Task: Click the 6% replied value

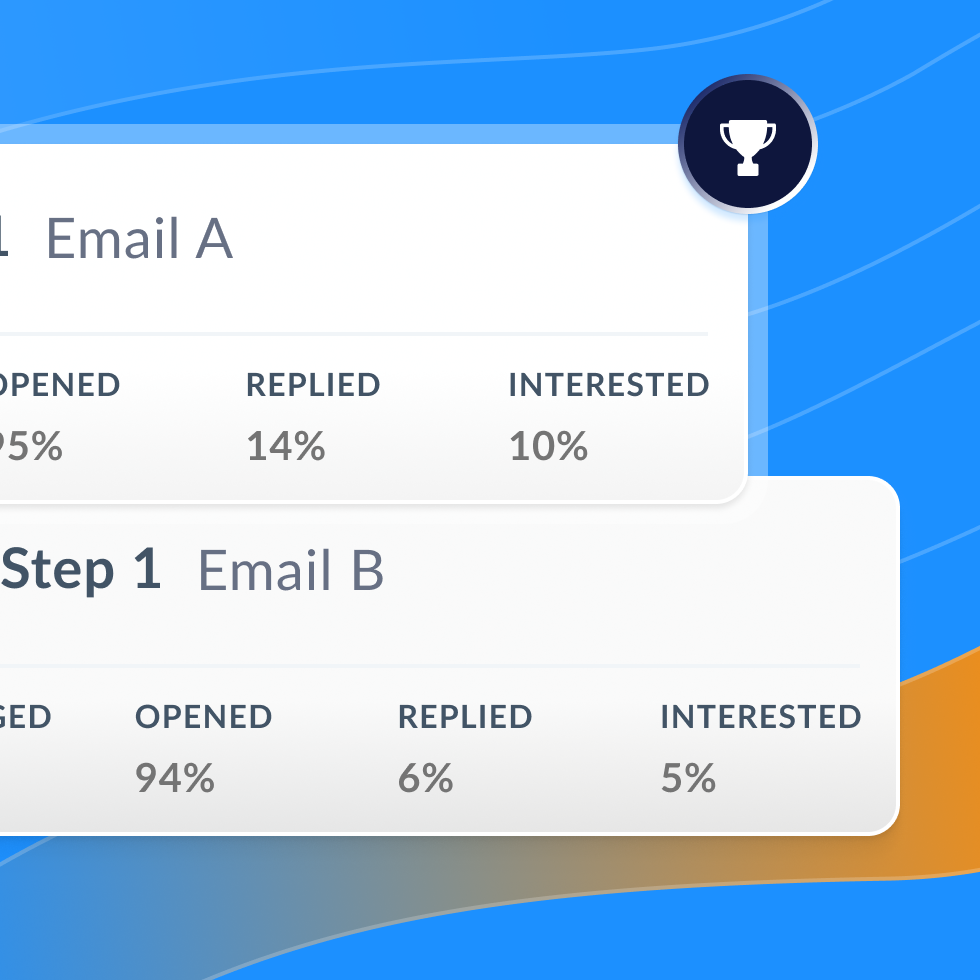Action: click(x=426, y=778)
